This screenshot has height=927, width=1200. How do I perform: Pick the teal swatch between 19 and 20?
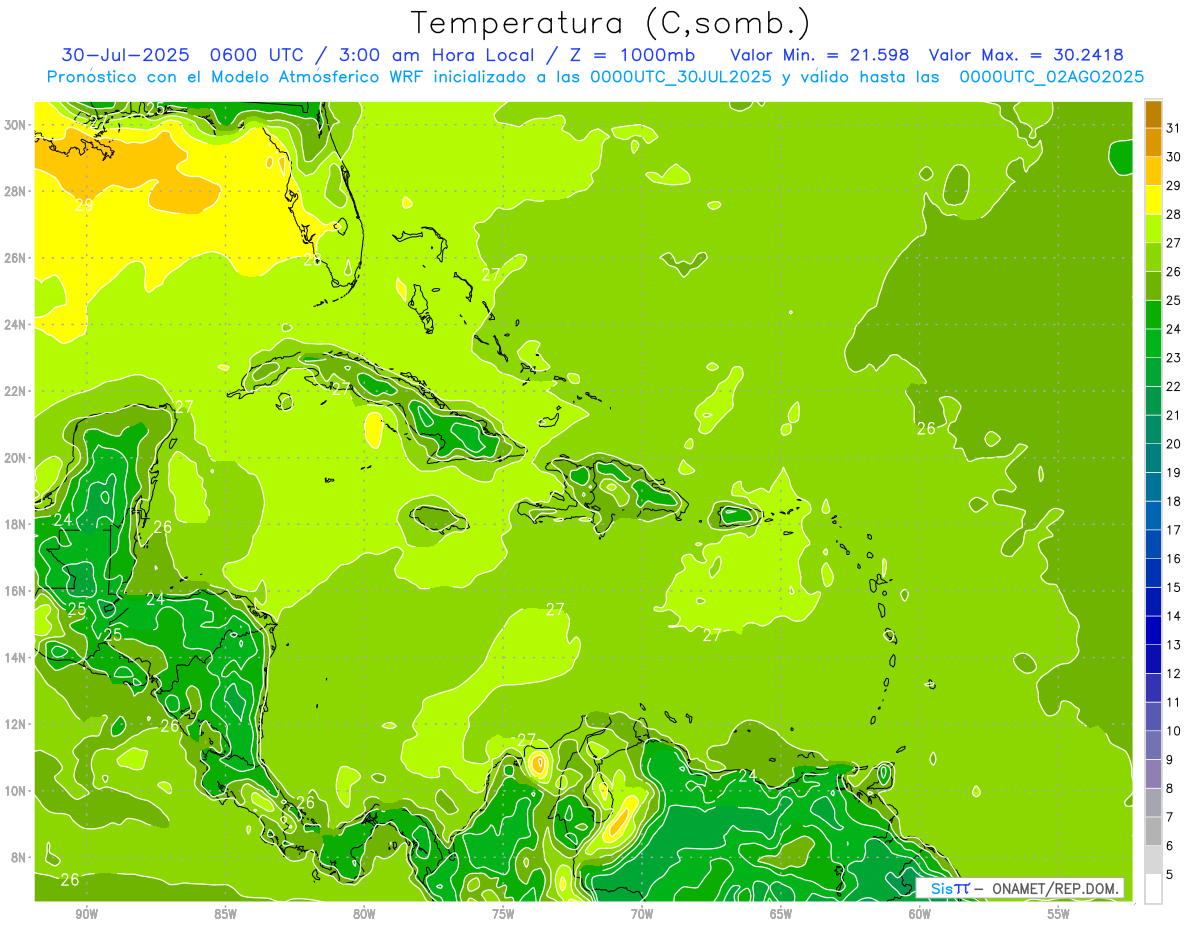(1154, 458)
